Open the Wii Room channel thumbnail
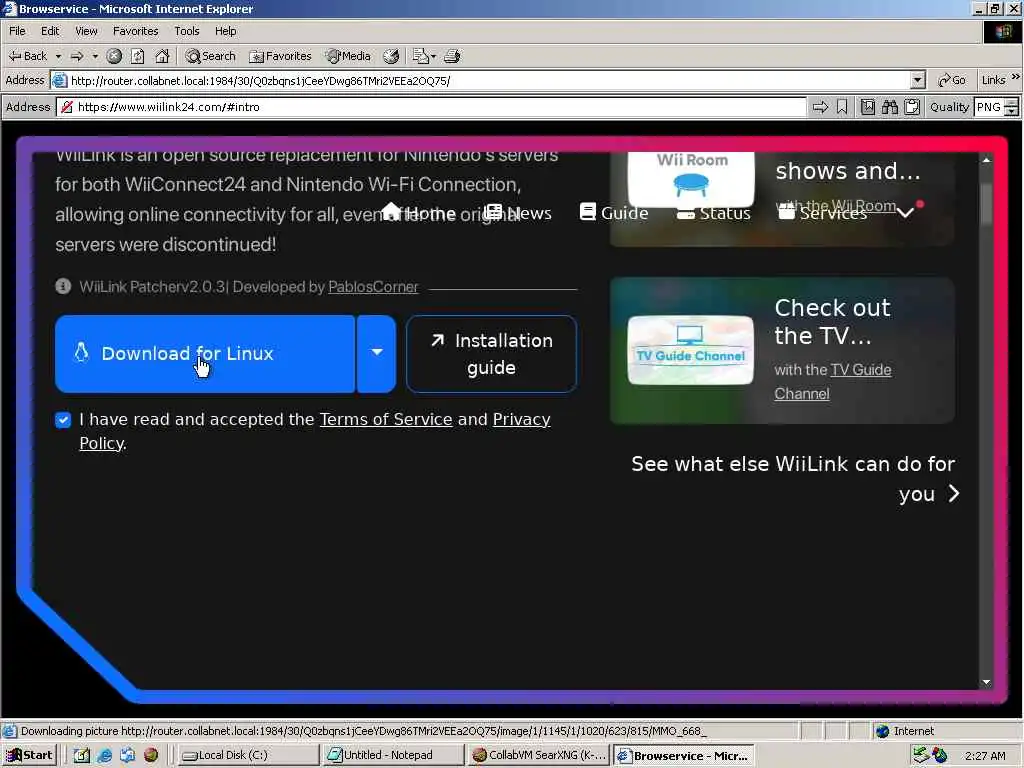 pyautogui.click(x=691, y=179)
